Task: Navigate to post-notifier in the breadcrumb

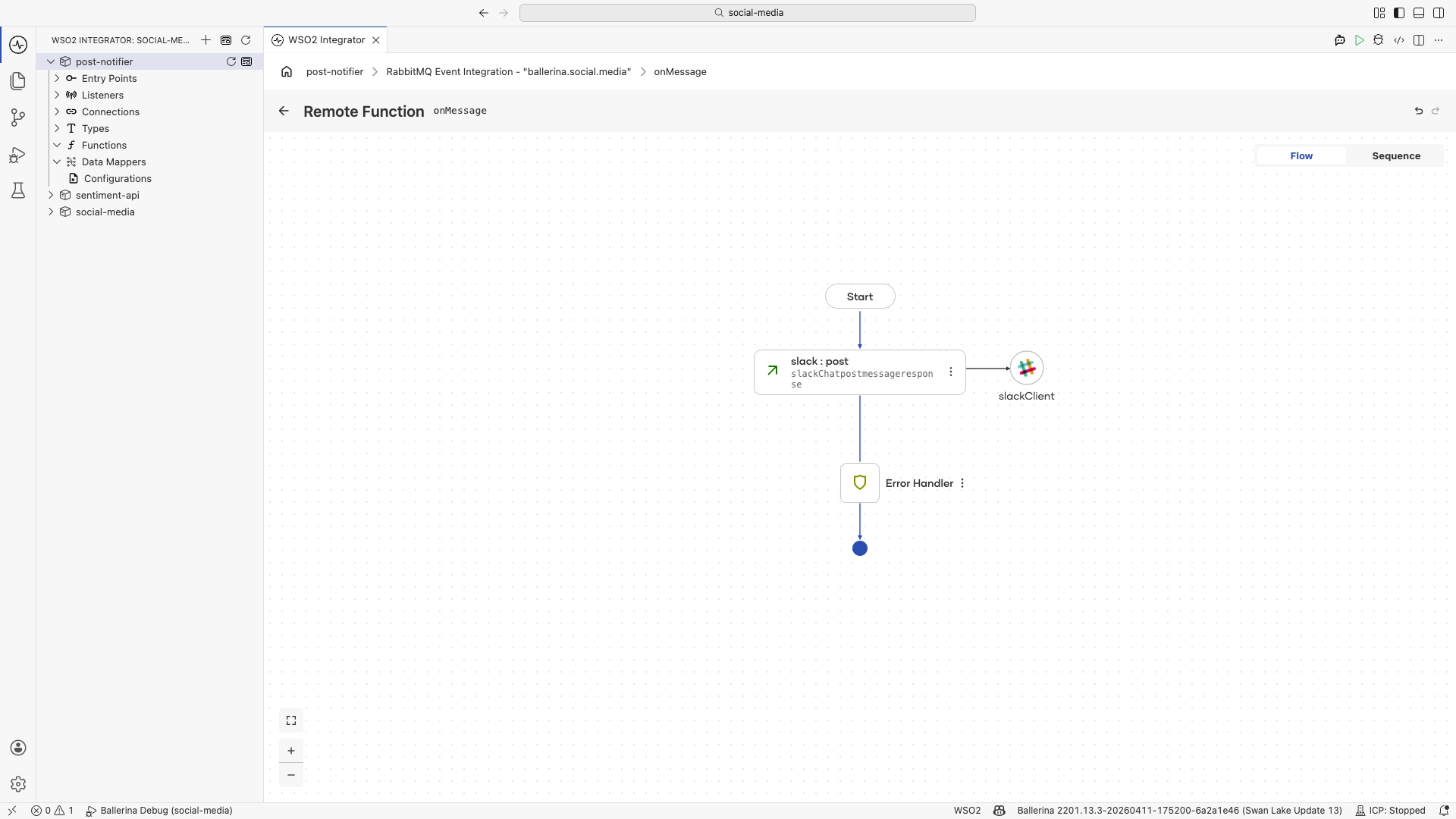Action: click(334, 71)
